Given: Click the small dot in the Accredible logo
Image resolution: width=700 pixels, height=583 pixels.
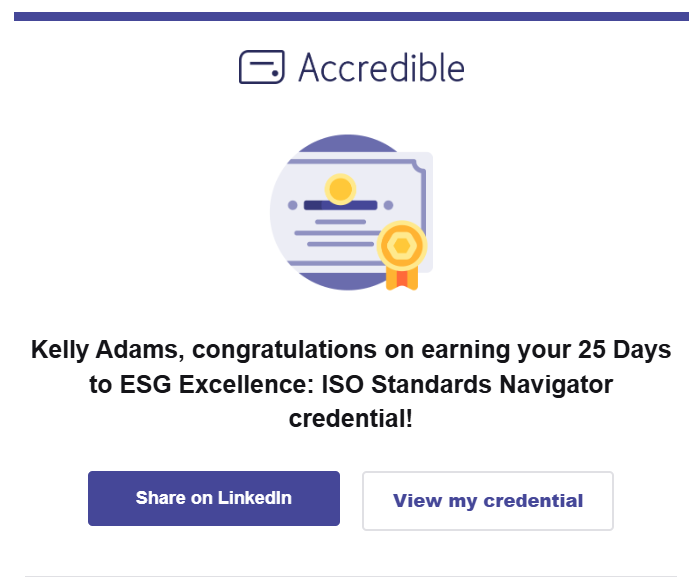Looking at the screenshot, I should (x=275, y=72).
